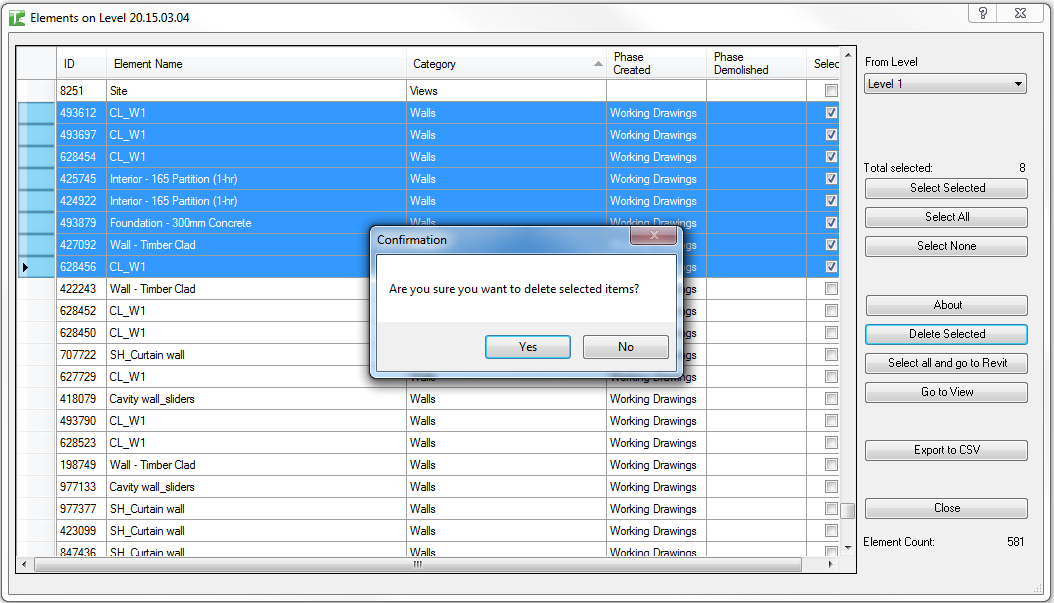Viewport: 1054px width, 603px height.
Task: Click the row selector arrow for 628456
Action: (x=36, y=267)
